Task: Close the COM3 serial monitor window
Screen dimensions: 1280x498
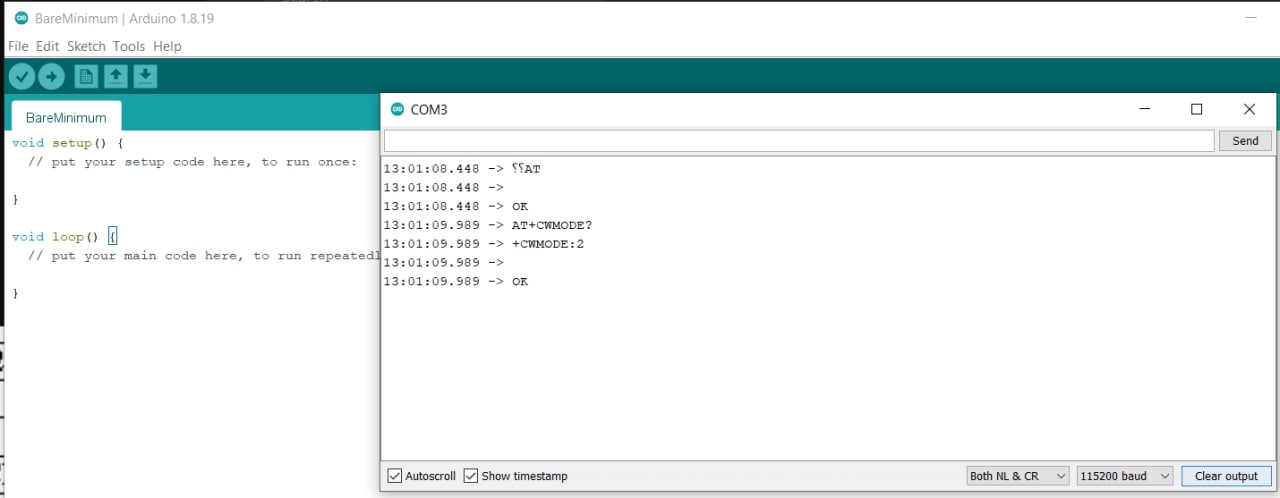Action: pyautogui.click(x=1249, y=109)
